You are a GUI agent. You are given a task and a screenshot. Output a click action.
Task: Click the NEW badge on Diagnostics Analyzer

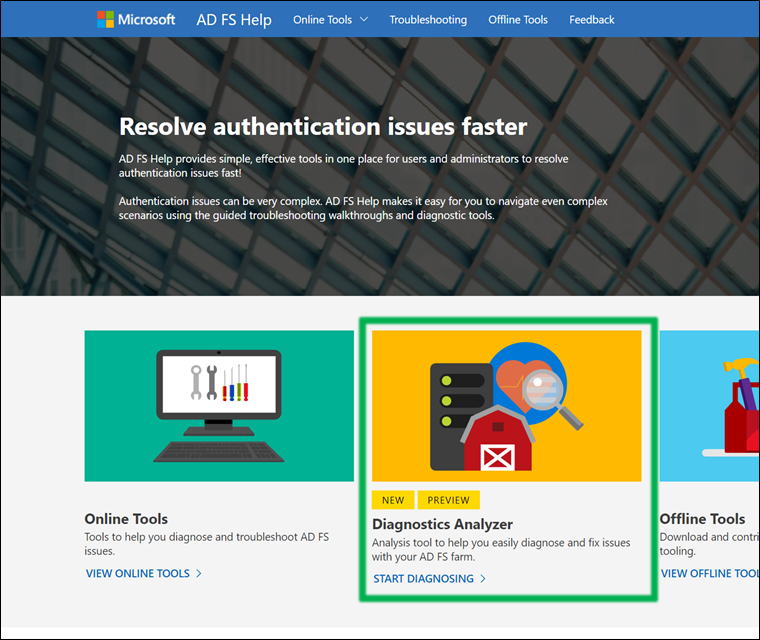tap(393, 500)
